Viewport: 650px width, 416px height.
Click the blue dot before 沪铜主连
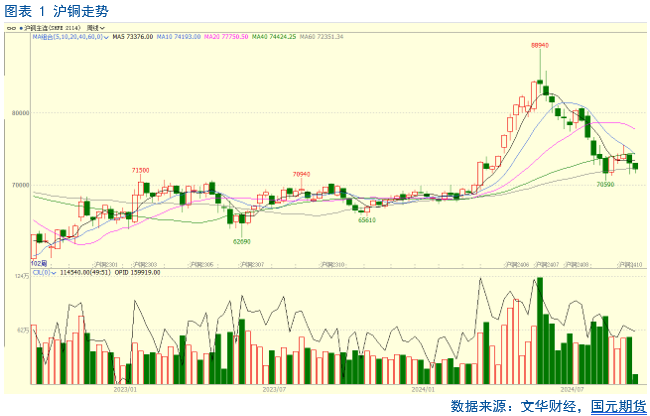tap(20, 29)
